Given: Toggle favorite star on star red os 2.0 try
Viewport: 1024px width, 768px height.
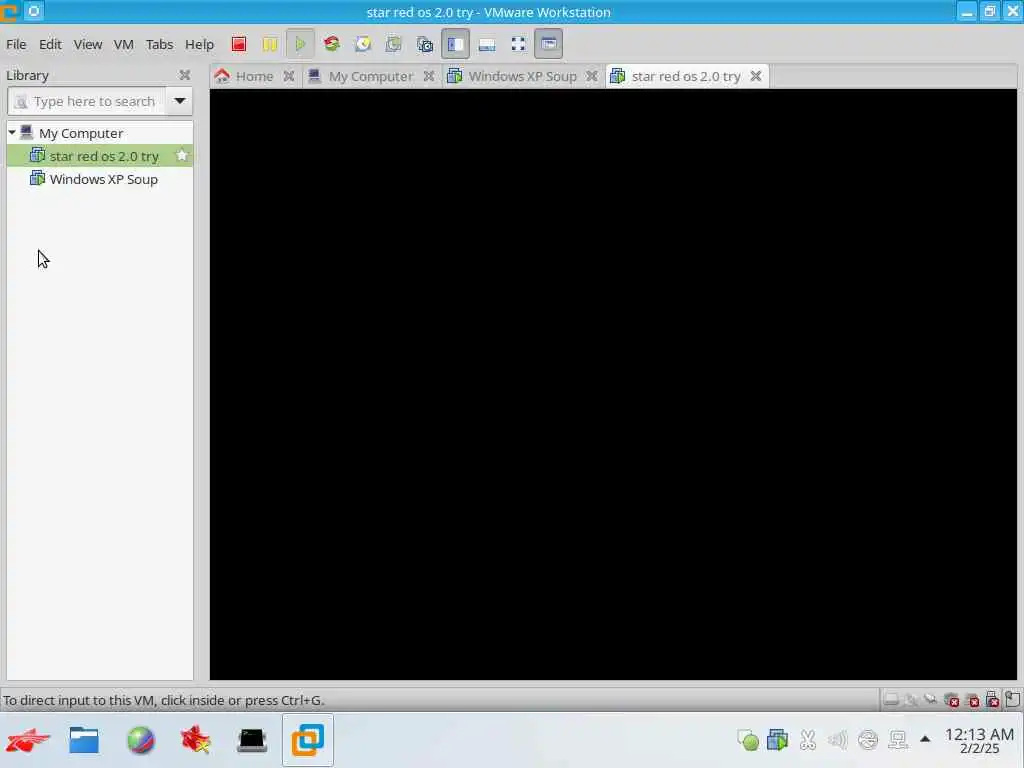Looking at the screenshot, I should (x=182, y=155).
